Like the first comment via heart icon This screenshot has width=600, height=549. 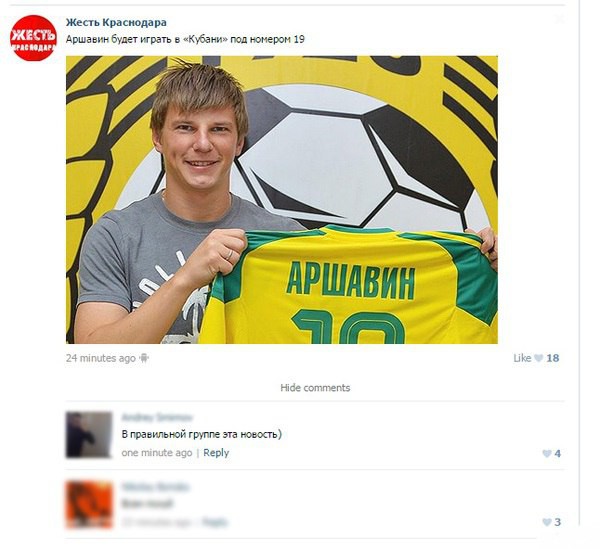[x=546, y=454]
